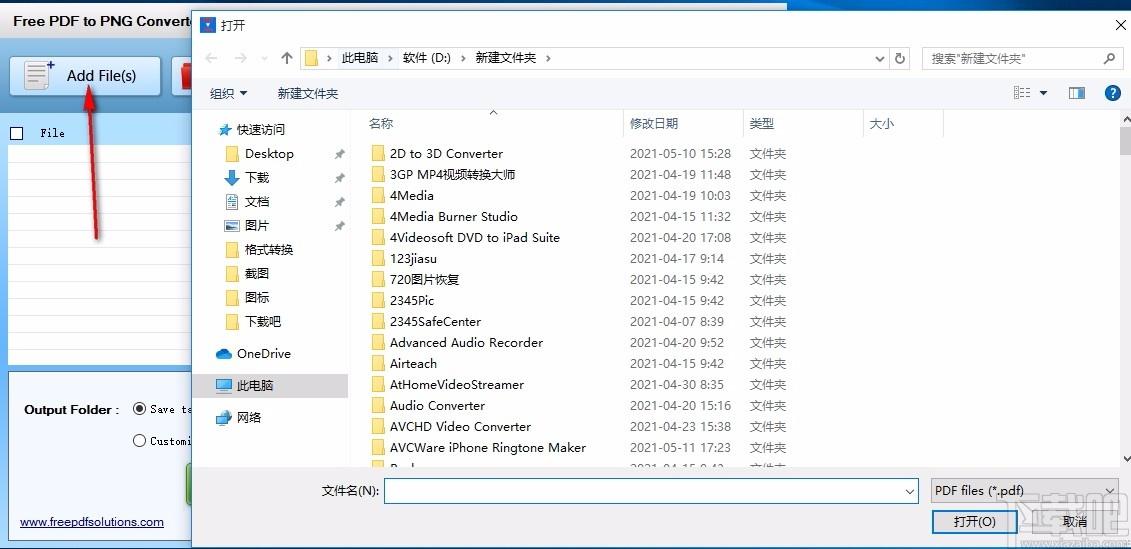The image size is (1131, 549).
Task: Click New Folder (新建文件夹) in toolbar
Action: coord(307,93)
